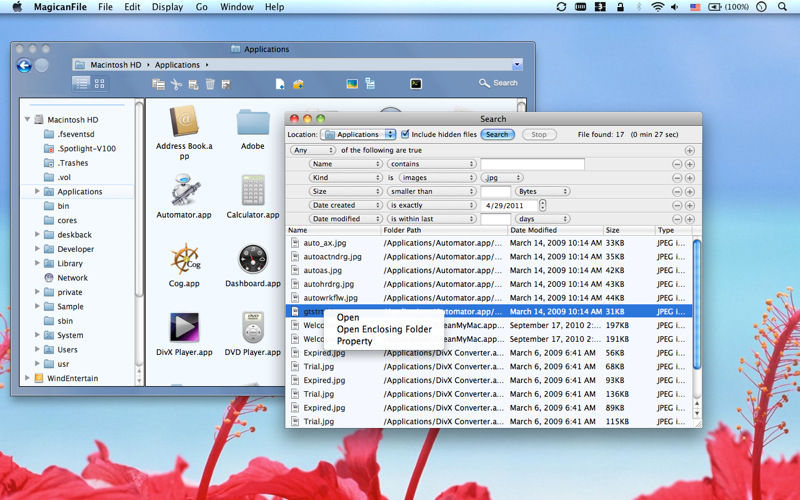
Task: Click the Stop button
Action: point(539,135)
